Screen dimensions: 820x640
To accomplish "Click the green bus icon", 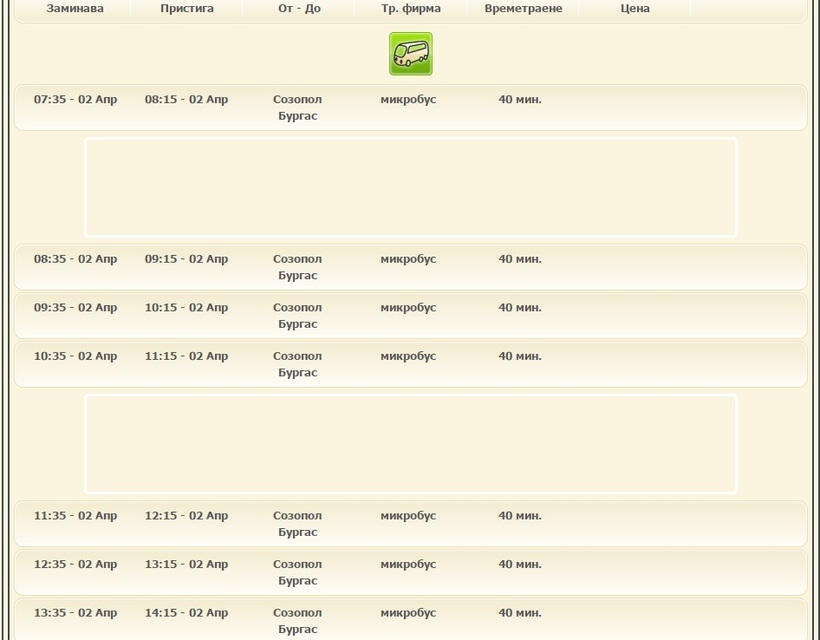I will [x=410, y=54].
